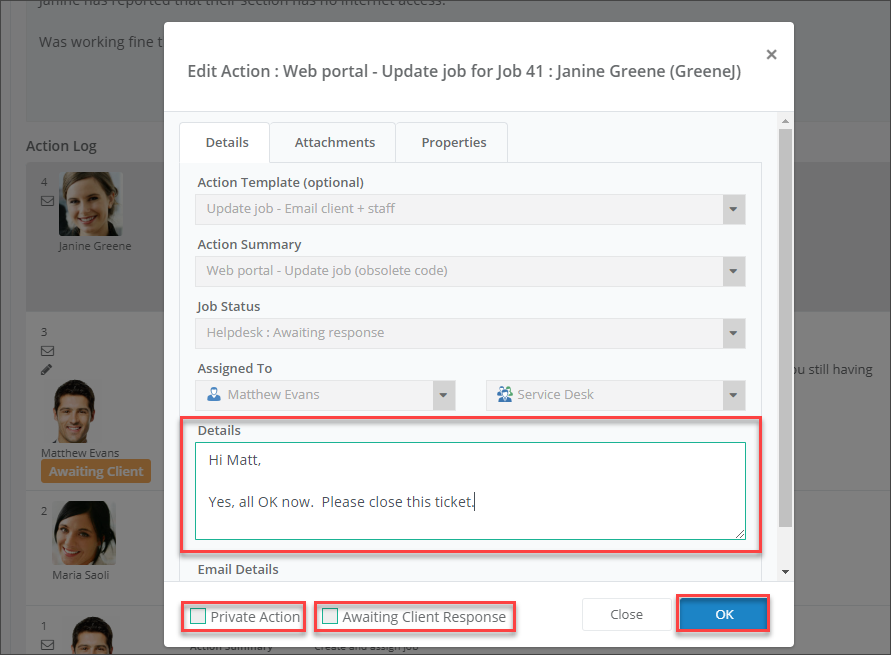Viewport: 891px width, 655px height.
Task: Open the Properties tab
Action: coord(453,143)
